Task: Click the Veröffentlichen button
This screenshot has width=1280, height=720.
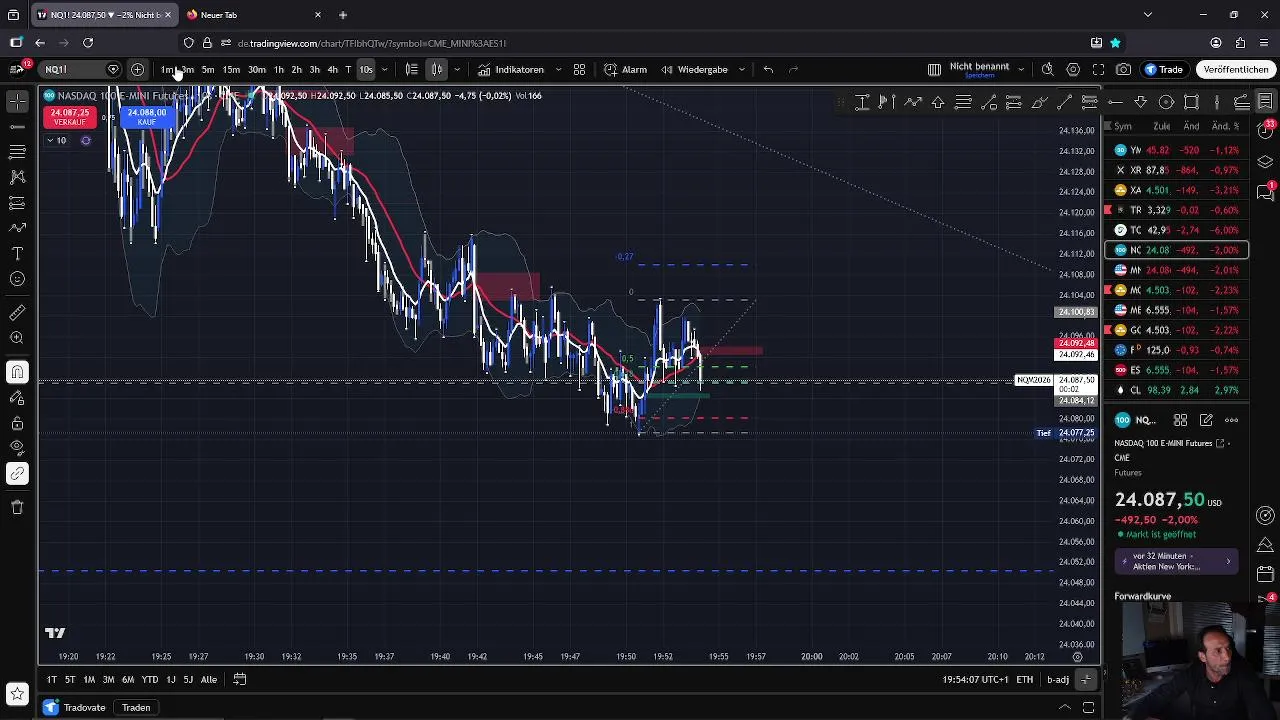Action: [x=1236, y=69]
